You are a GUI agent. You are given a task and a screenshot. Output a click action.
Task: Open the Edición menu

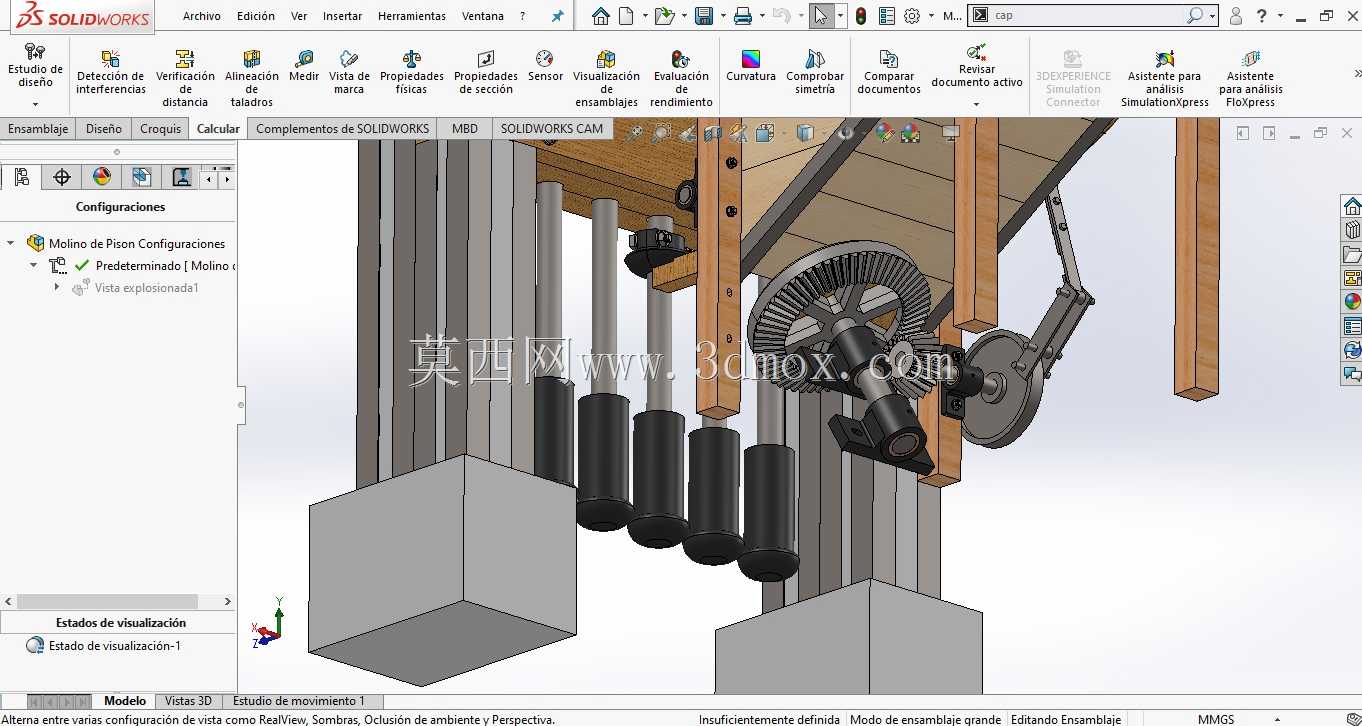click(x=256, y=16)
